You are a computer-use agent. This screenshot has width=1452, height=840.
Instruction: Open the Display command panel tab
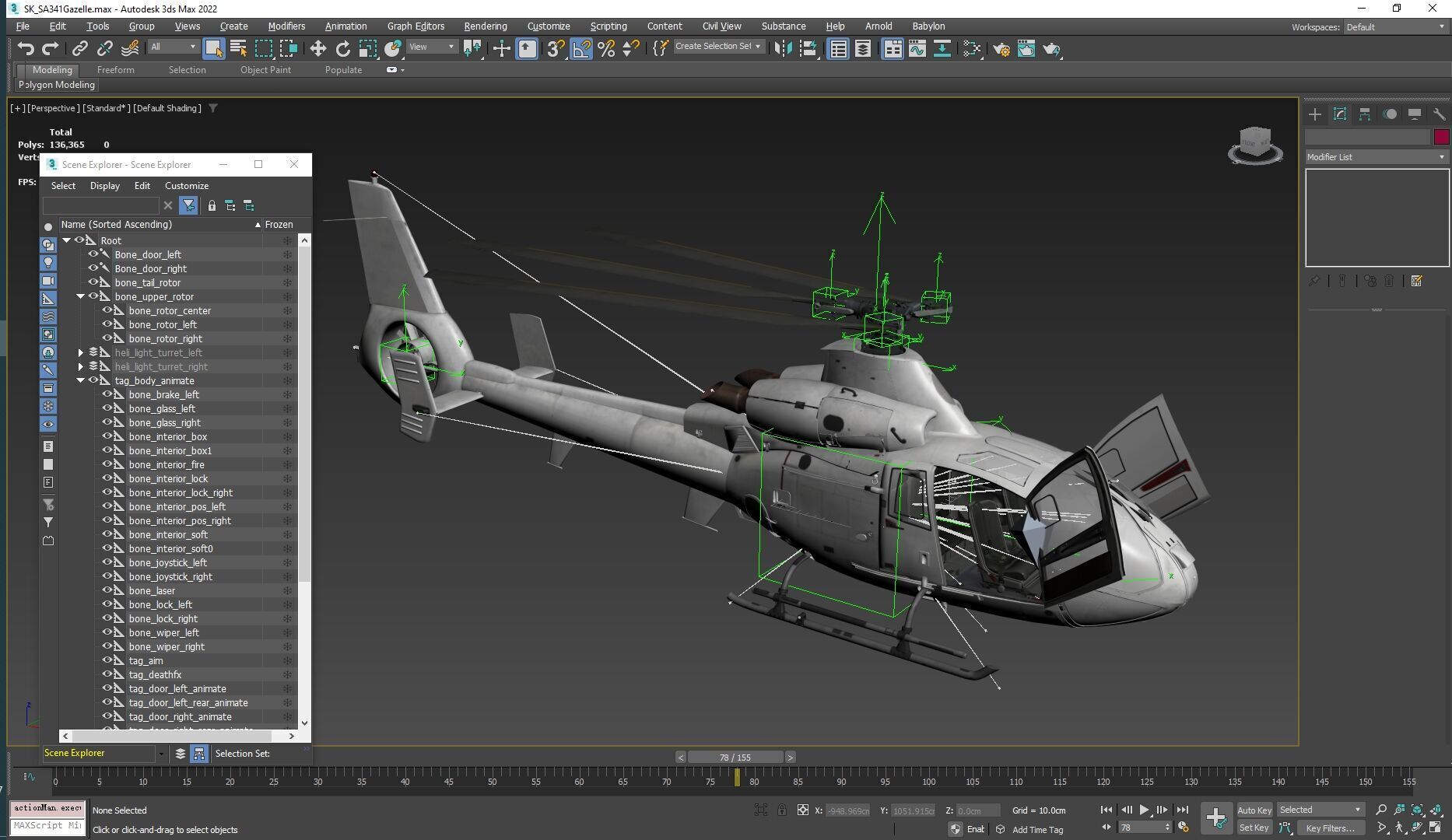1415,114
